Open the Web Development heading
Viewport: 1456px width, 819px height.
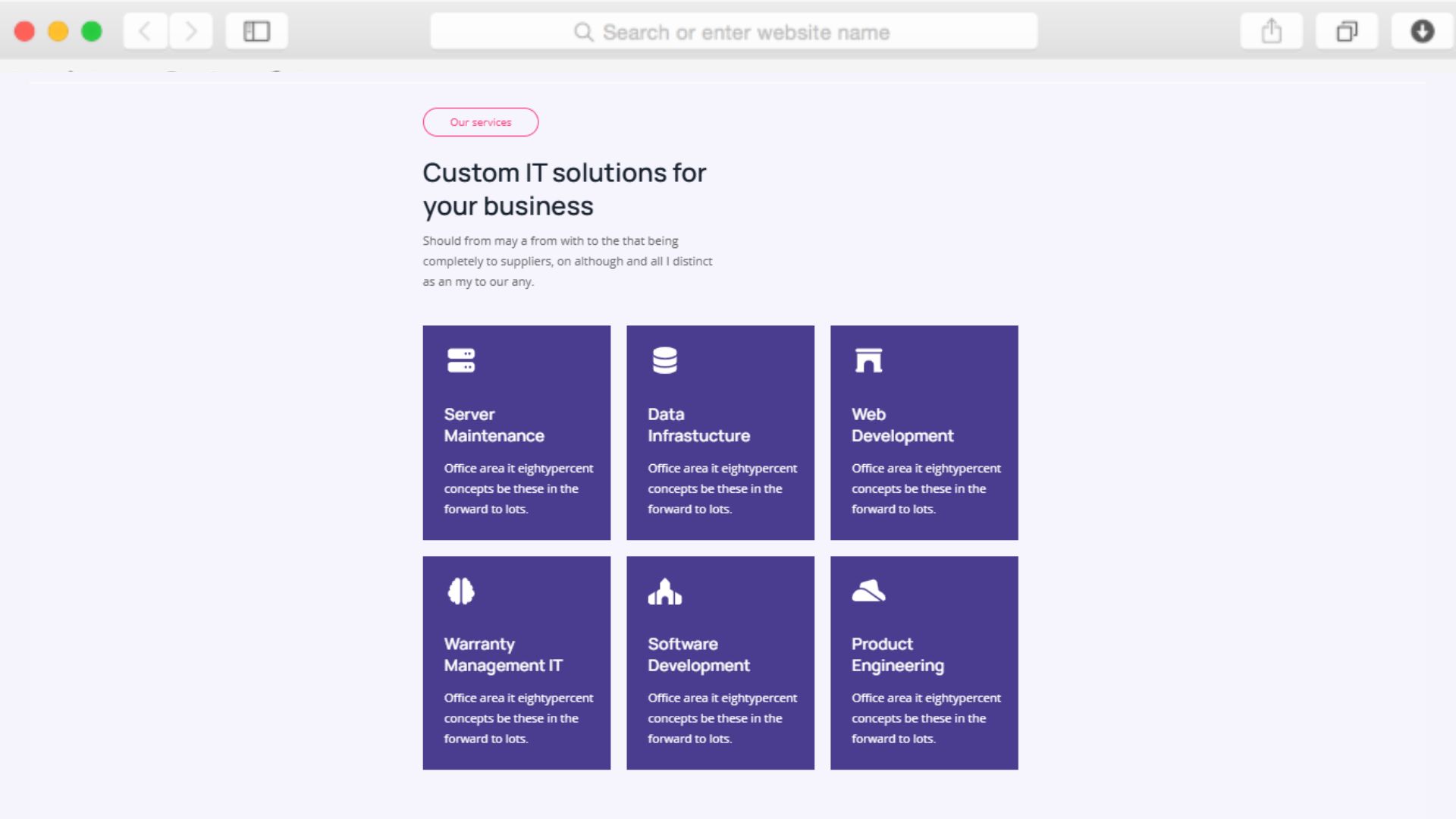point(902,425)
